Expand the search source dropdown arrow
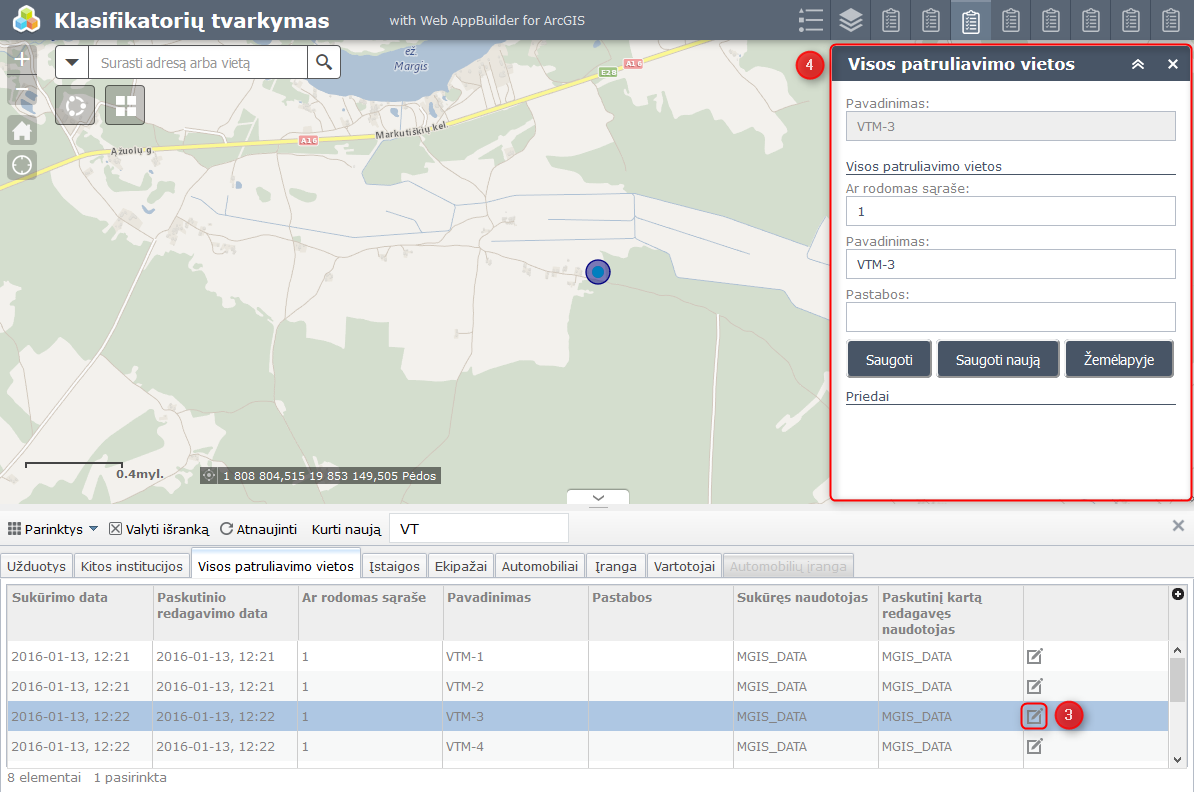The width and height of the screenshot is (1194, 792). 72,62
